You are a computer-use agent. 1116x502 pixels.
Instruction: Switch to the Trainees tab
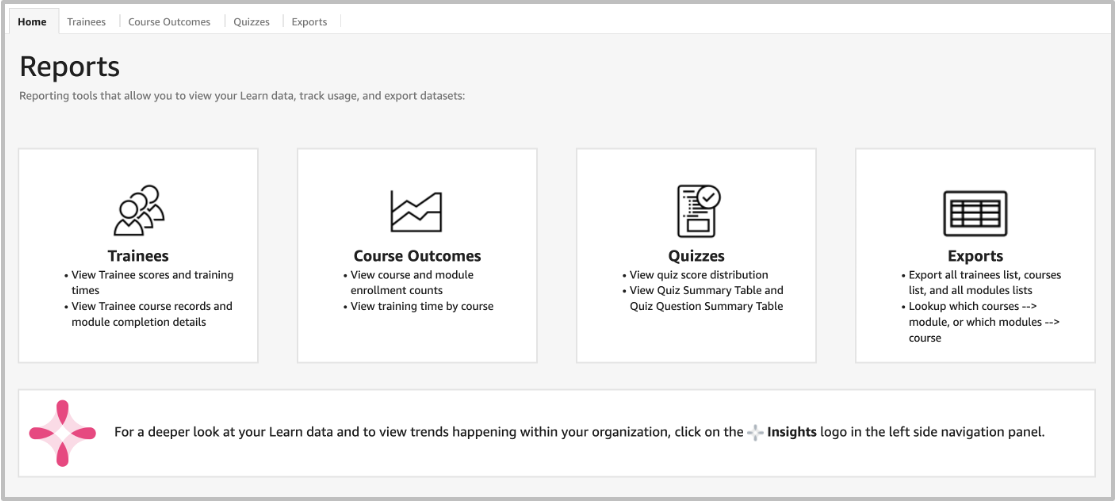tap(86, 22)
